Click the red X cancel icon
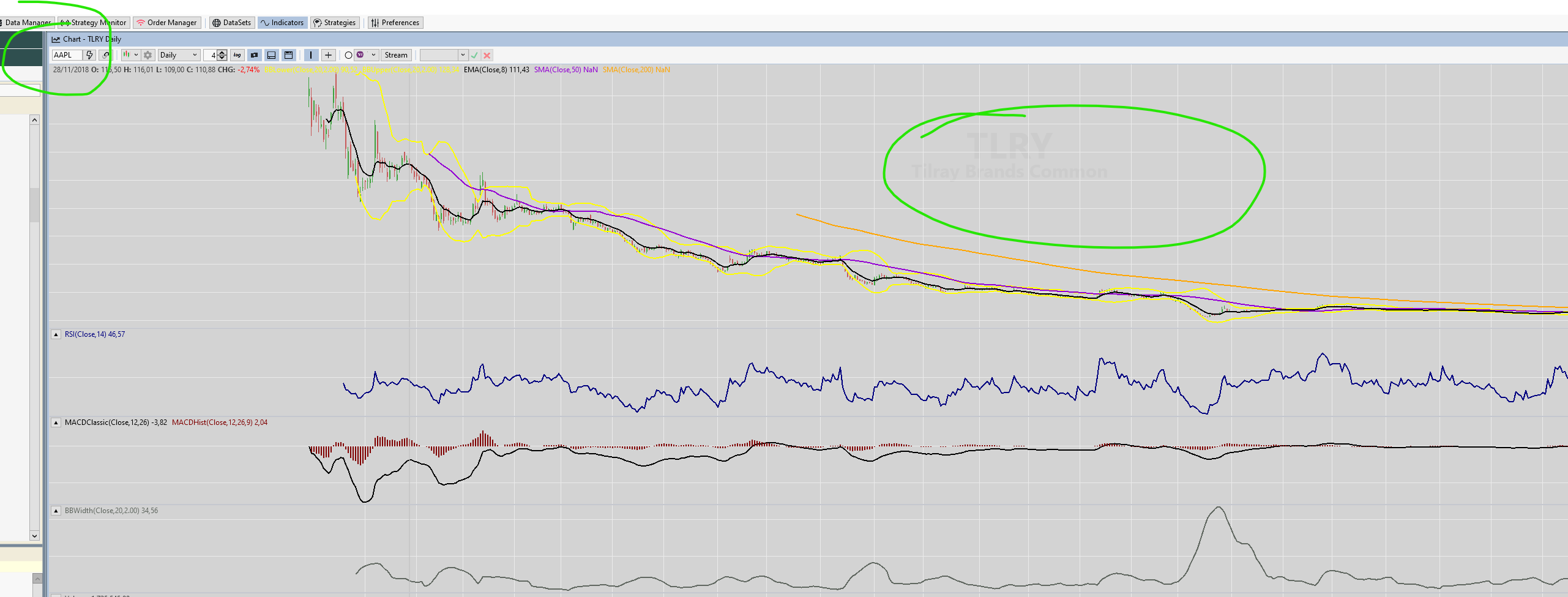Screen dimensions: 1568x597 [487, 55]
